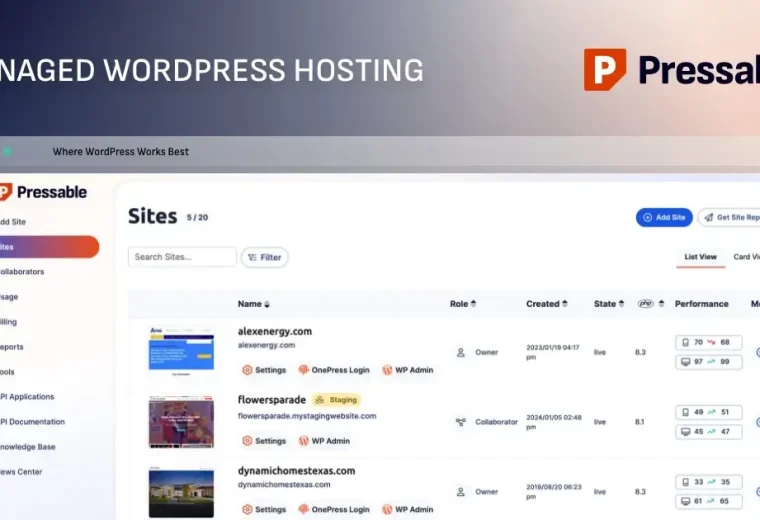760x520 pixels.
Task: Click the Collaborator role icon for flowersparade
Action: click(x=460, y=422)
